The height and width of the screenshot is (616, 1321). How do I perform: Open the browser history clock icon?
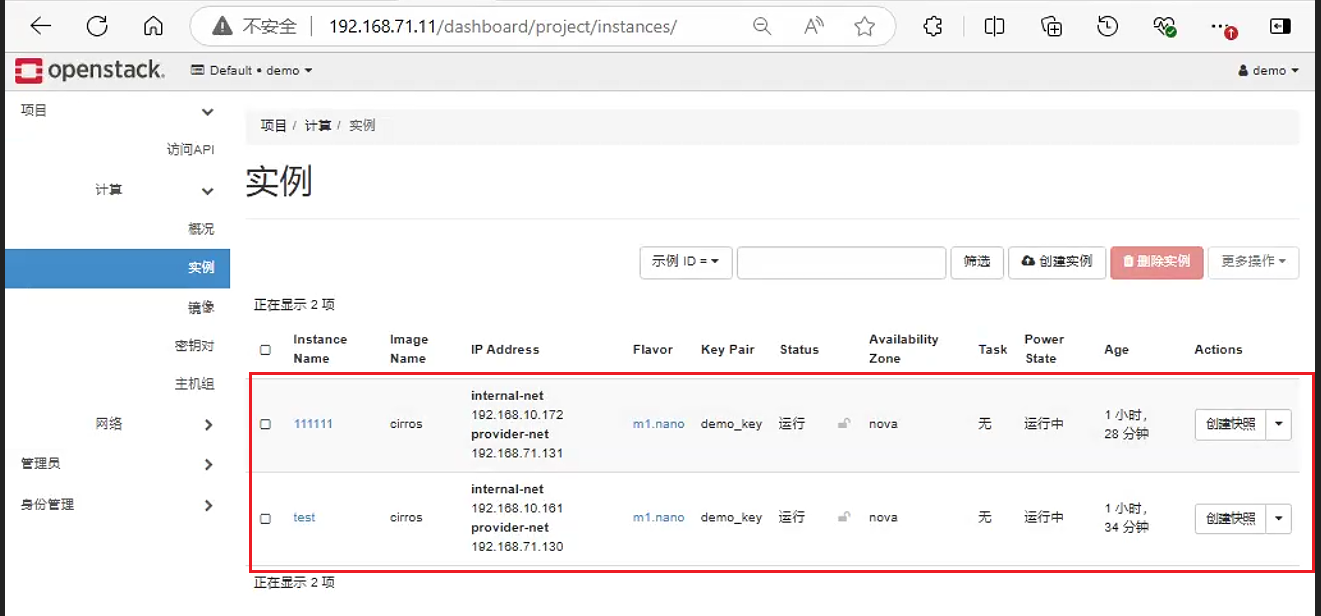pyautogui.click(x=1107, y=27)
